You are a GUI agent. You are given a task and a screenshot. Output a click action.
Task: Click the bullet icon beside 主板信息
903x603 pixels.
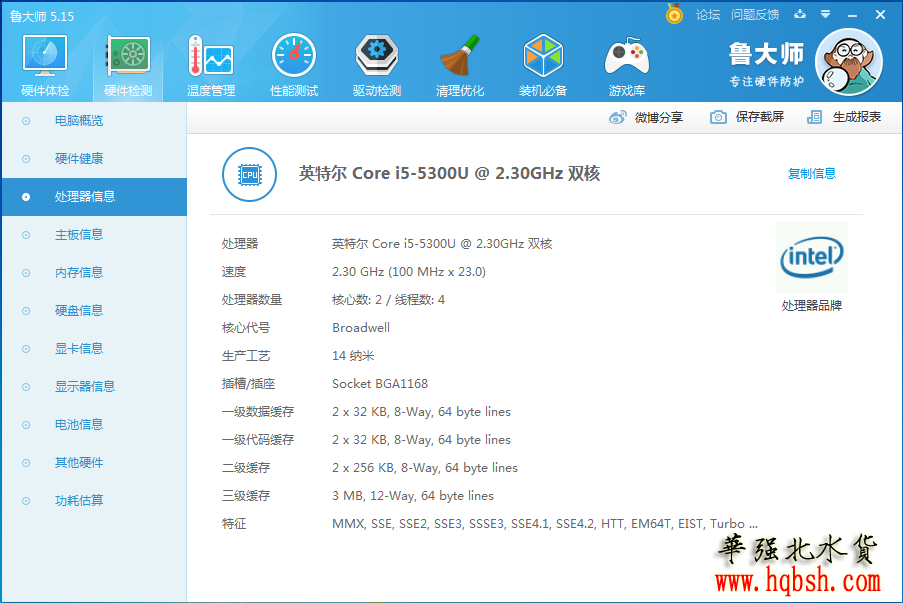click(26, 235)
